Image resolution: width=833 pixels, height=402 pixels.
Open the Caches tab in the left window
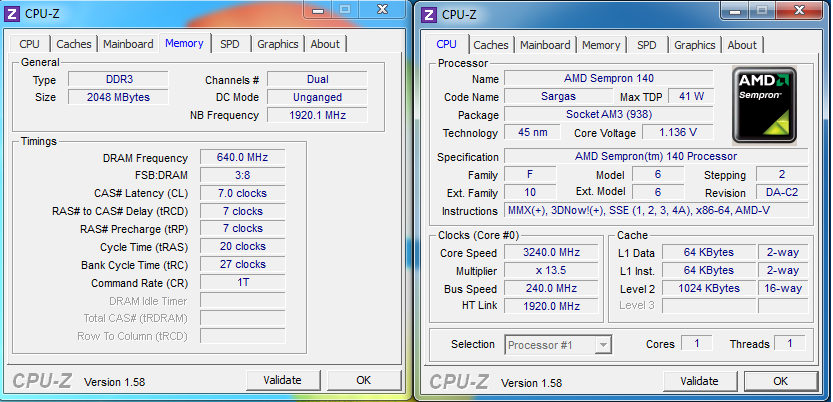click(74, 44)
